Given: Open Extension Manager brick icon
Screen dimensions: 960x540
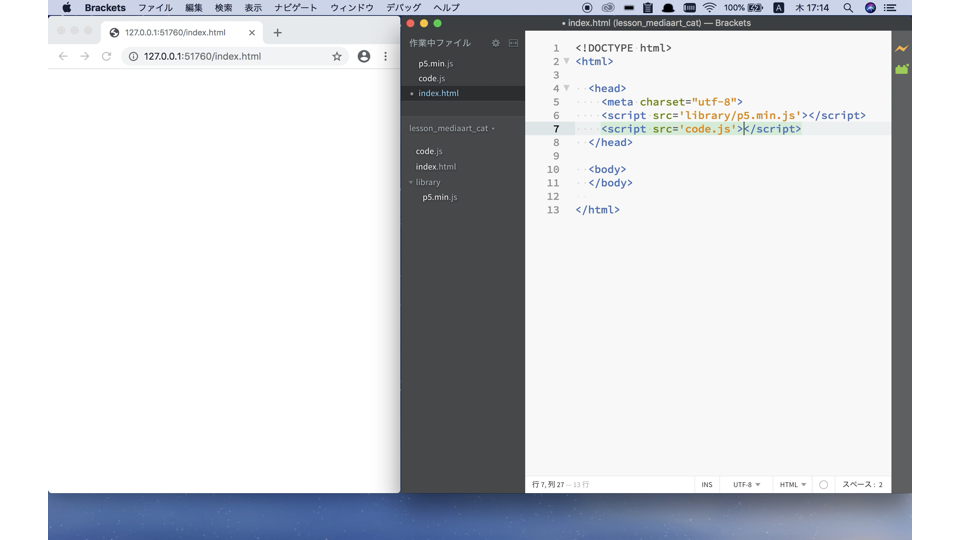Looking at the screenshot, I should coord(901,69).
